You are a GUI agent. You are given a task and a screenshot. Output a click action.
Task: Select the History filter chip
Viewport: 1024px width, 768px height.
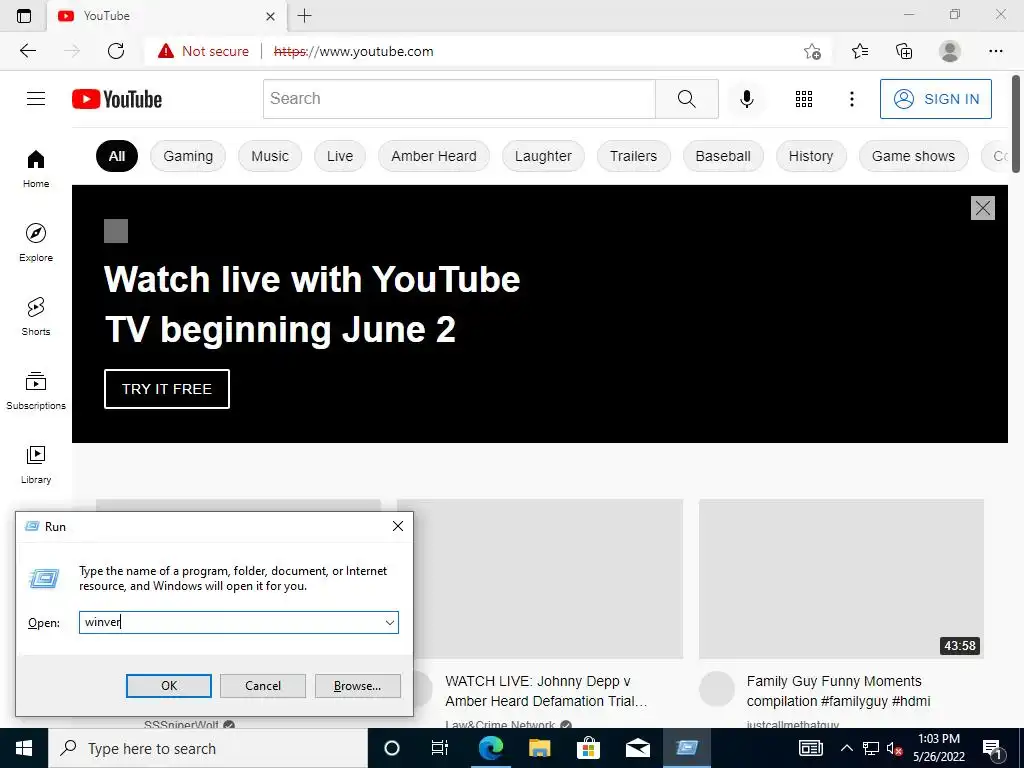(x=810, y=156)
